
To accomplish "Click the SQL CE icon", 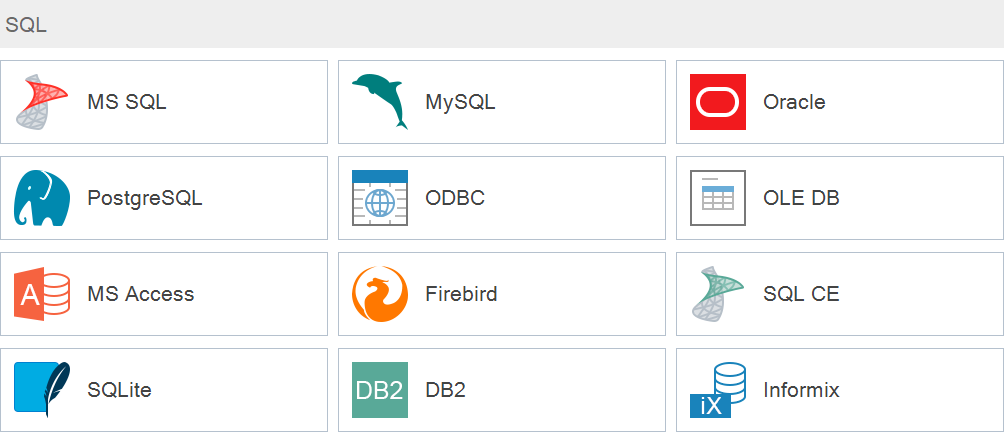I will (718, 294).
